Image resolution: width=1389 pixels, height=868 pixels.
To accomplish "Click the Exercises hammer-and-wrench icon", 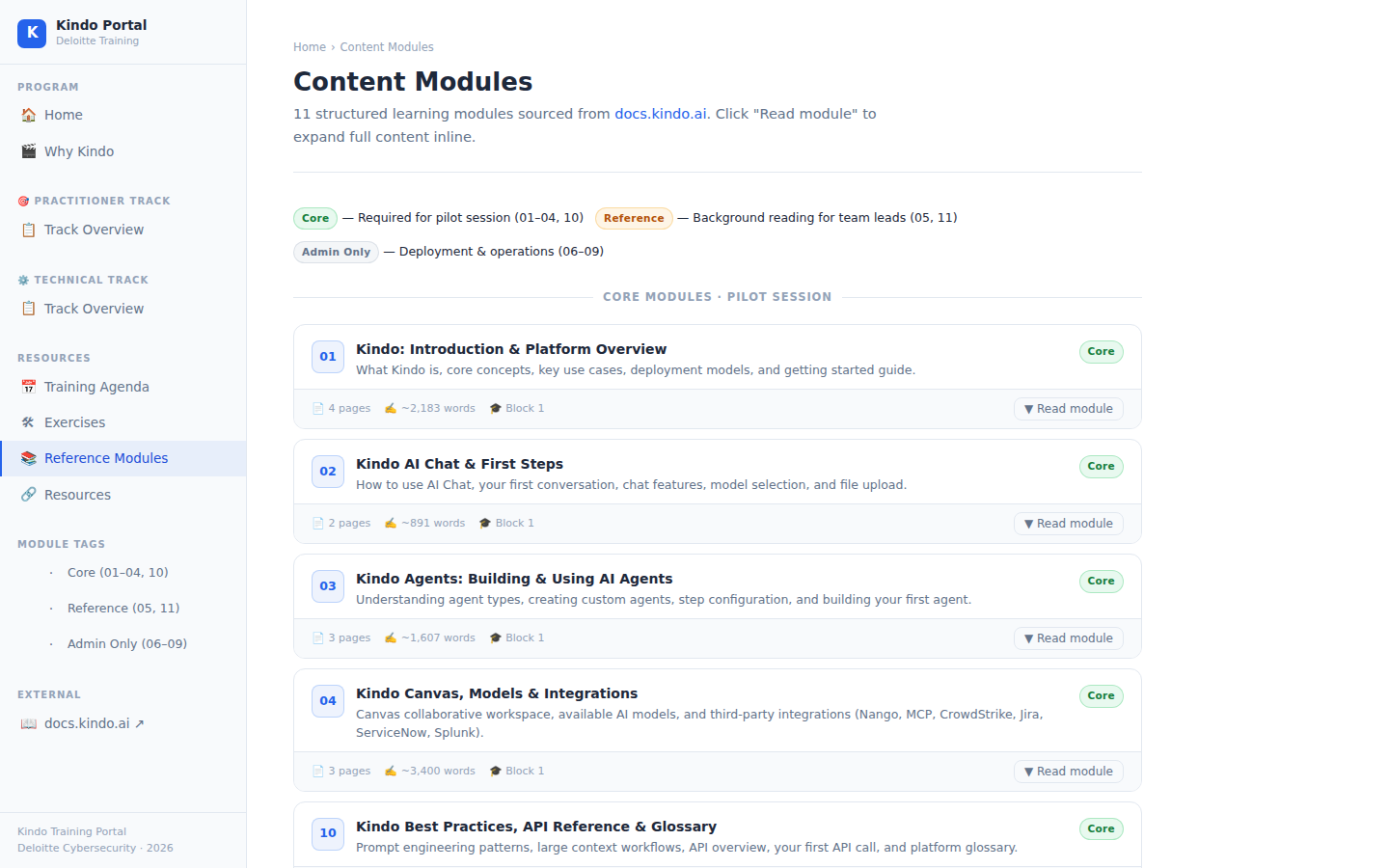I will pyautogui.click(x=29, y=422).
